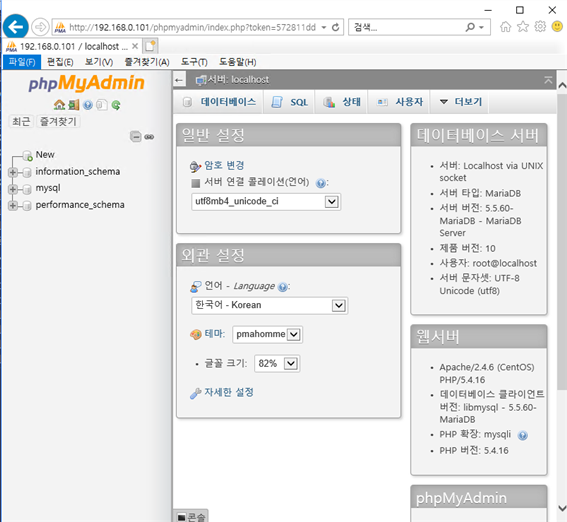Screen dimensions: 567x522
Task: Open address bar URL history dropdown arrow
Action: (x=324, y=27)
